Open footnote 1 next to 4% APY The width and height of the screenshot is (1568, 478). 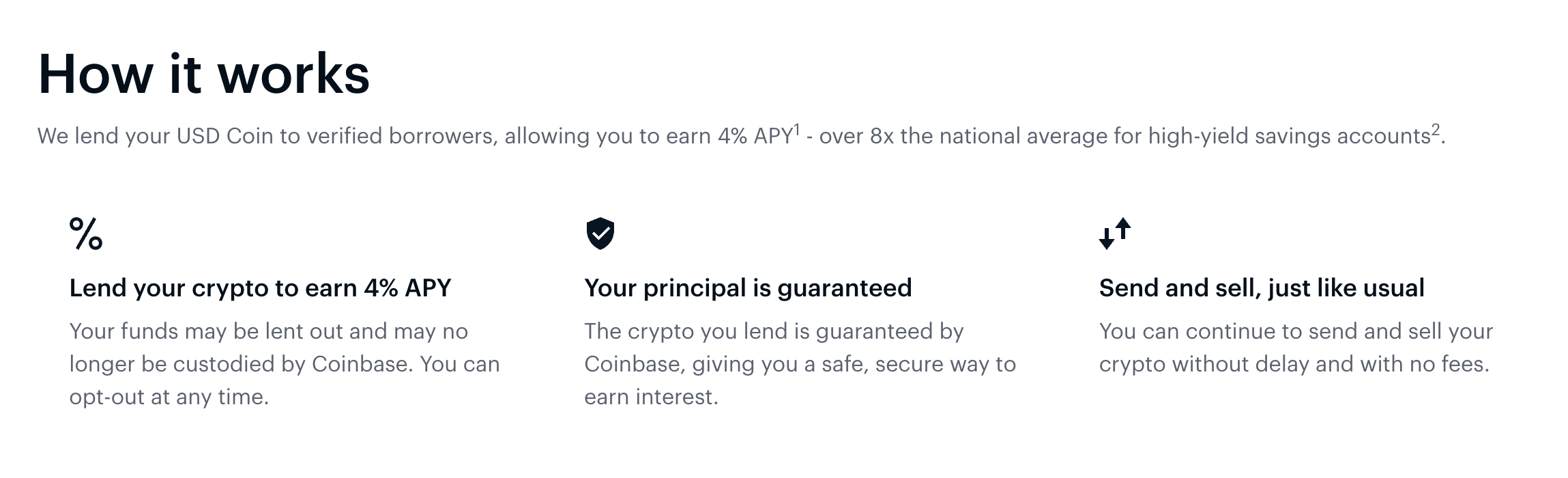[796, 129]
